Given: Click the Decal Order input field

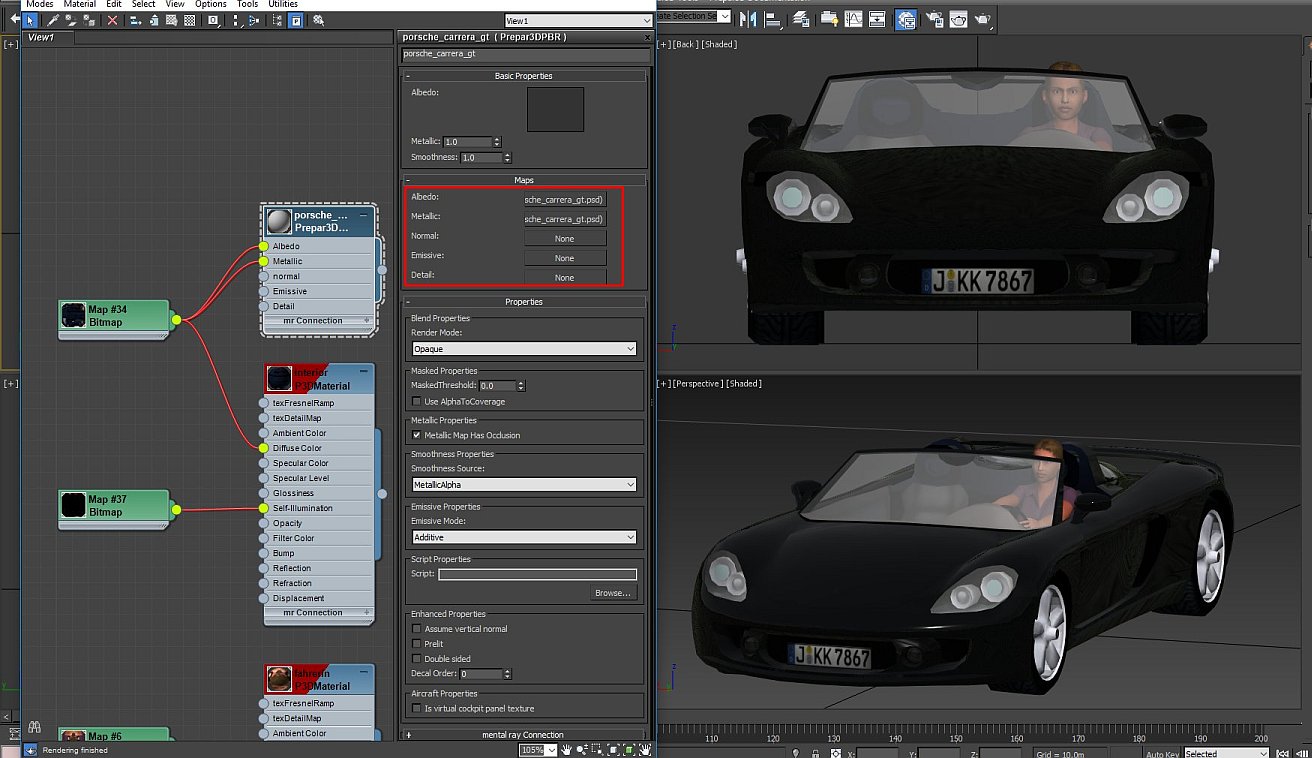Looking at the screenshot, I should tap(480, 674).
